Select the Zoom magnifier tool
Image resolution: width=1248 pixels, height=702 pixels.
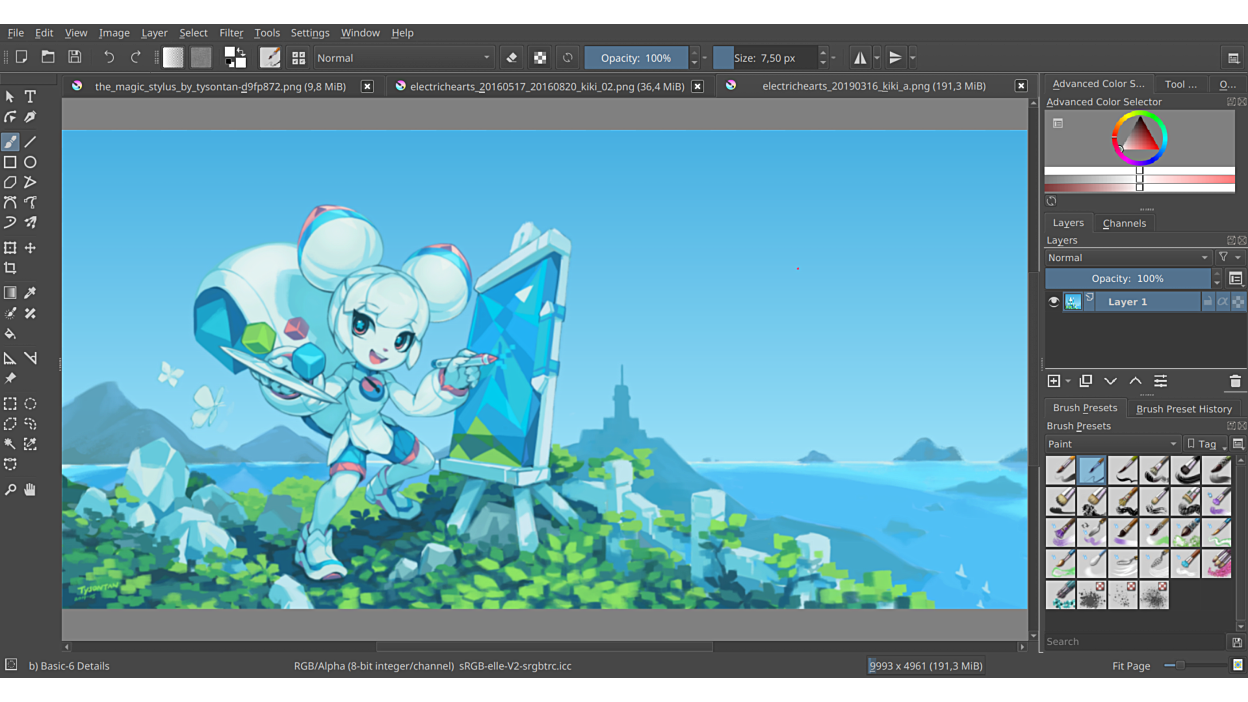(10, 490)
